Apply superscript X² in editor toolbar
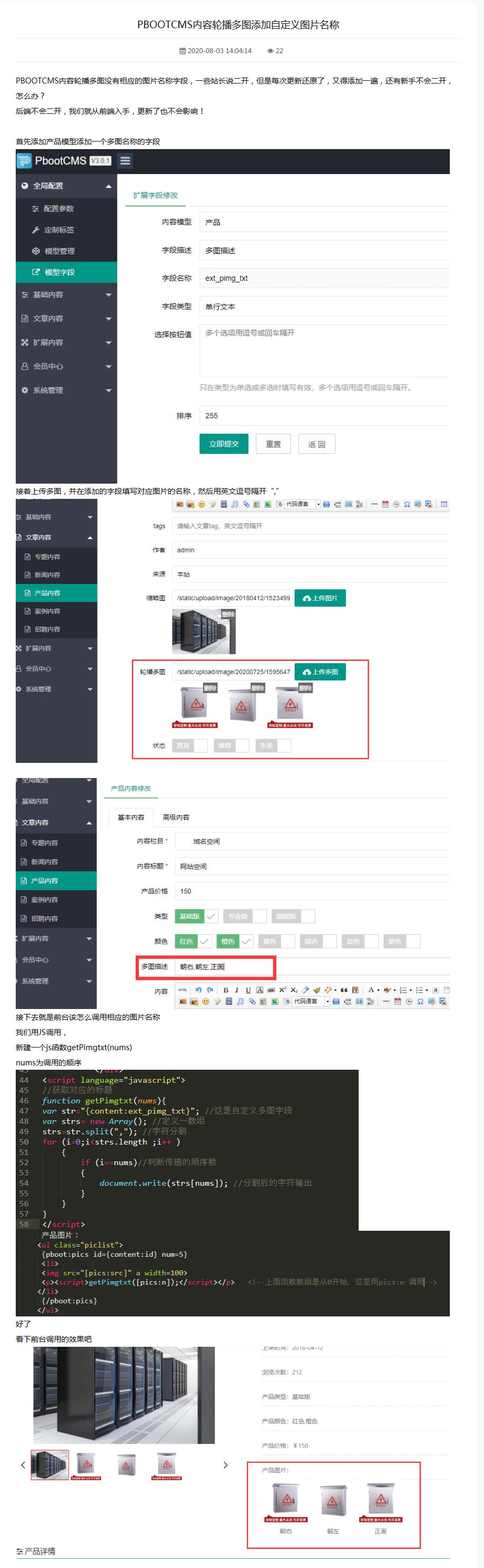The image size is (484, 1568). 283,989
